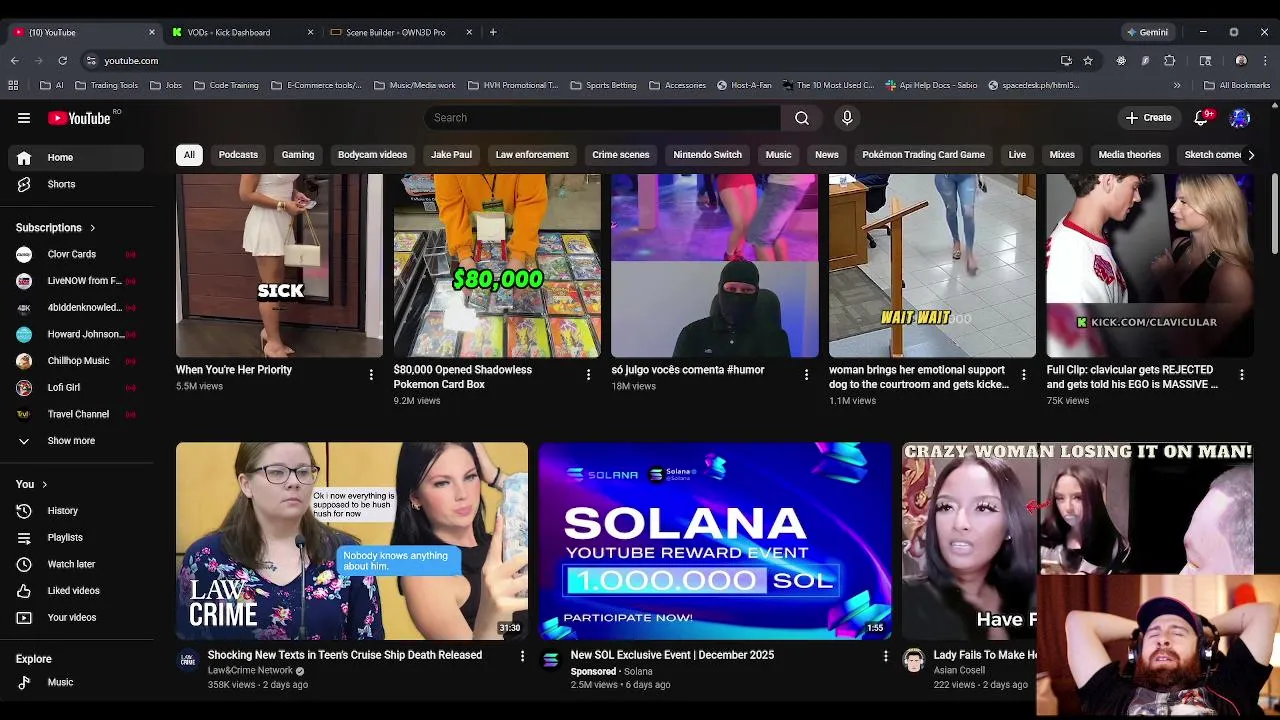Screen dimensions: 1280x720
Task: Reload the page in browser
Action: (x=62, y=61)
